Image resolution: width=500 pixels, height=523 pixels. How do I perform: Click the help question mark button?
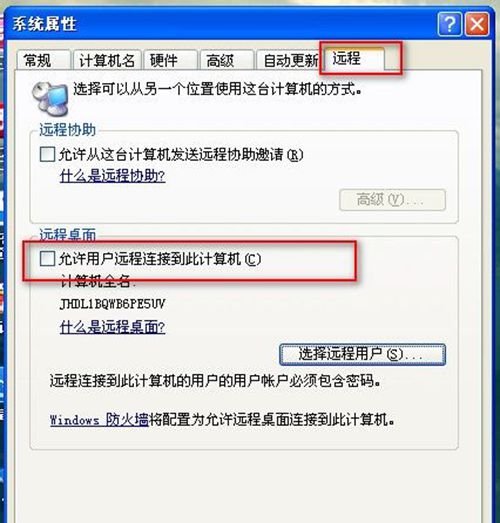click(449, 24)
